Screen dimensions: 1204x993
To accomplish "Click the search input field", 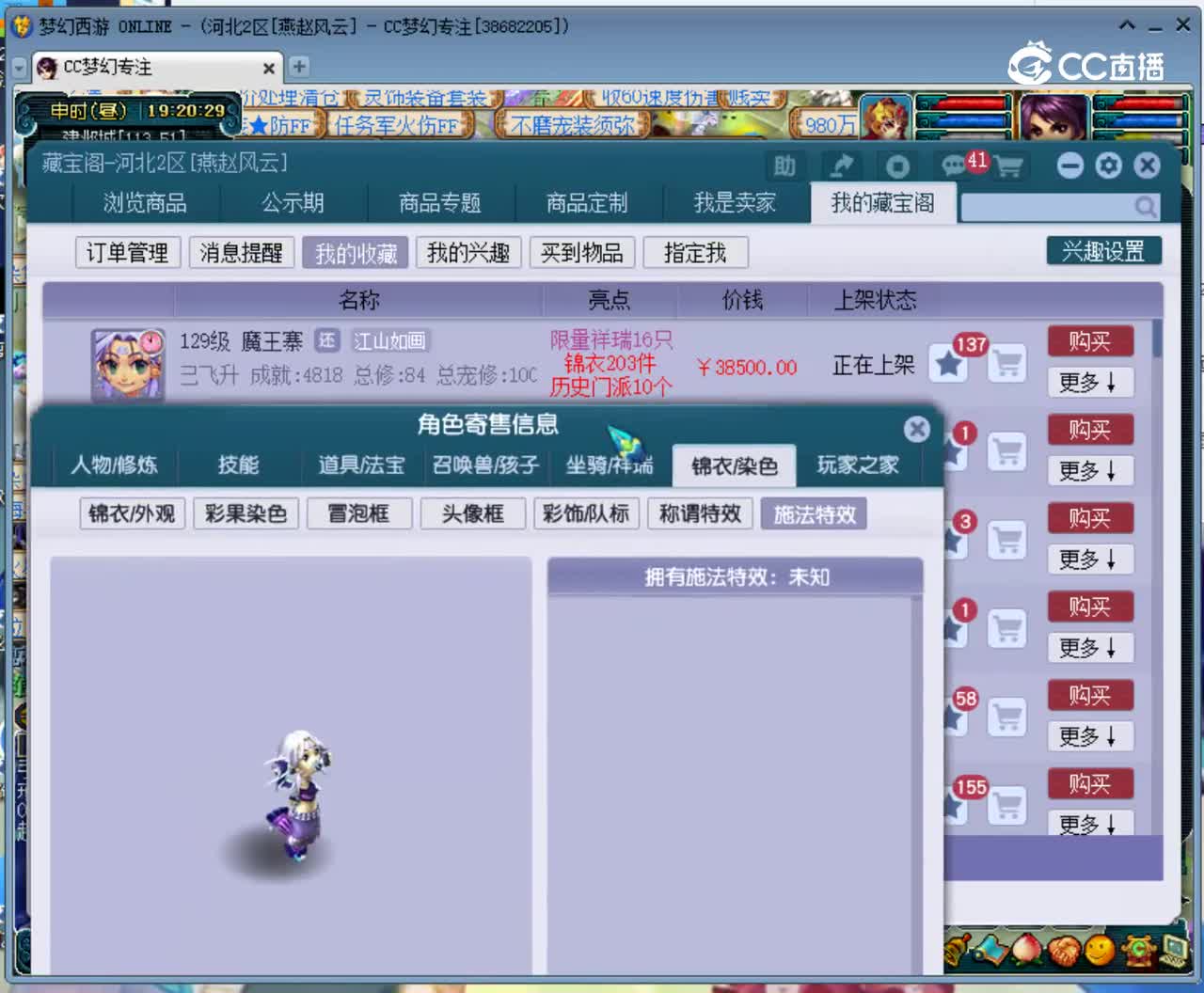I will pyautogui.click(x=1046, y=207).
